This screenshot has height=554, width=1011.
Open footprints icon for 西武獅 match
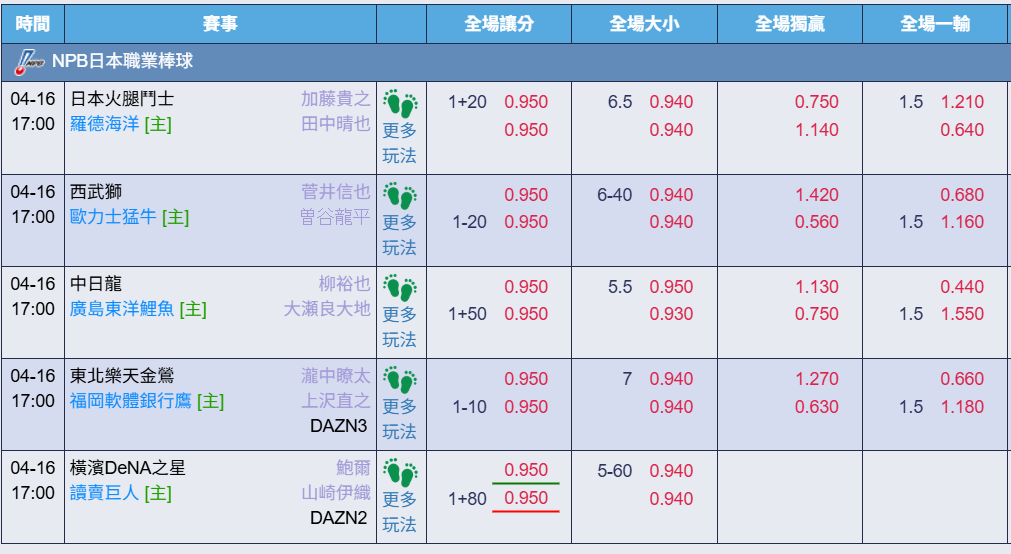(x=400, y=196)
